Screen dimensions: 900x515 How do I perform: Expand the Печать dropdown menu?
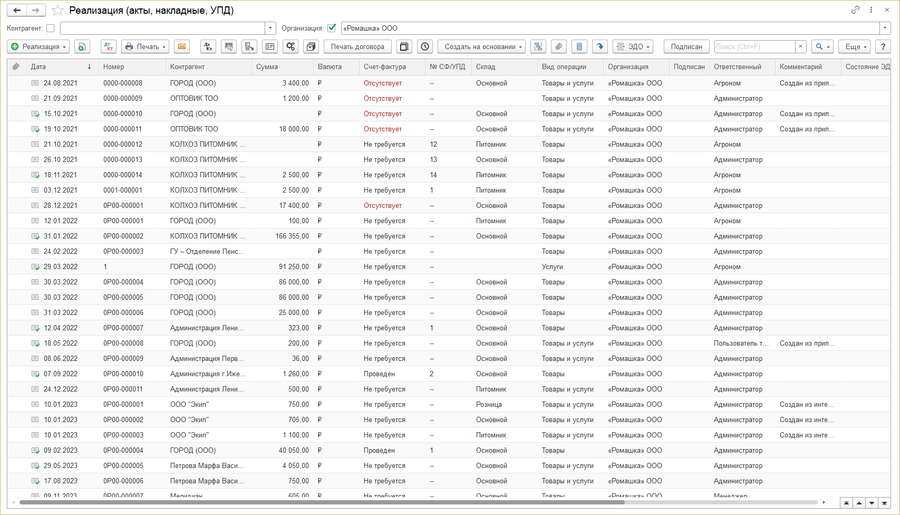145,47
